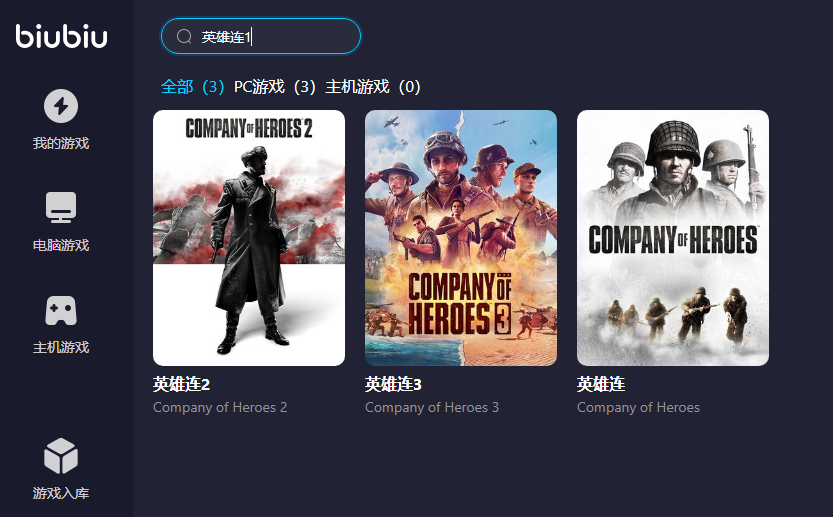Viewport: 833px width, 517px height.
Task: Click the search magnifier icon
Action: tap(184, 36)
